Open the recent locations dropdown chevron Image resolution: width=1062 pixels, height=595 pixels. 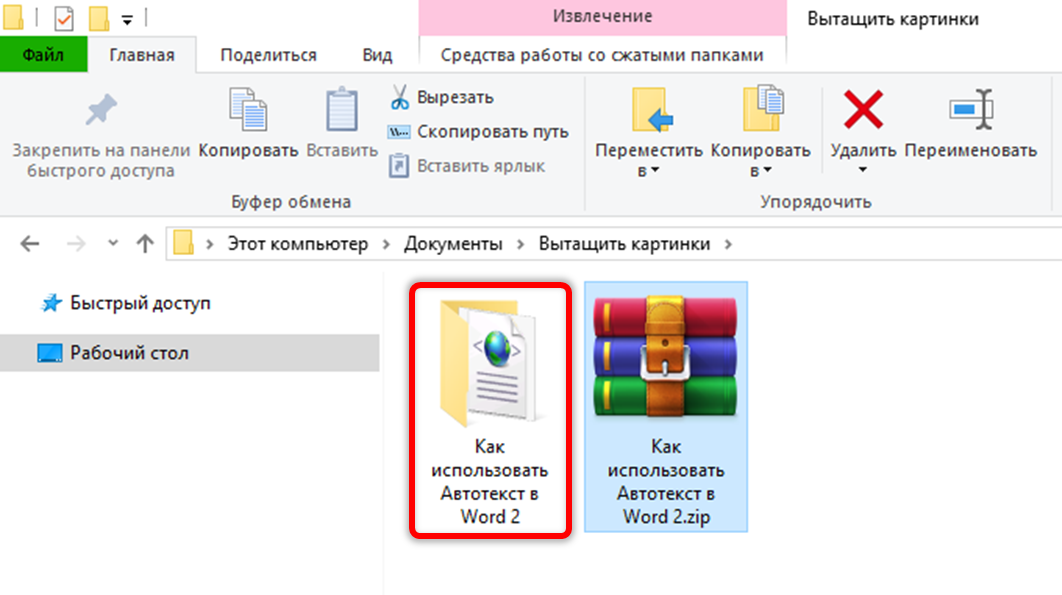(113, 243)
